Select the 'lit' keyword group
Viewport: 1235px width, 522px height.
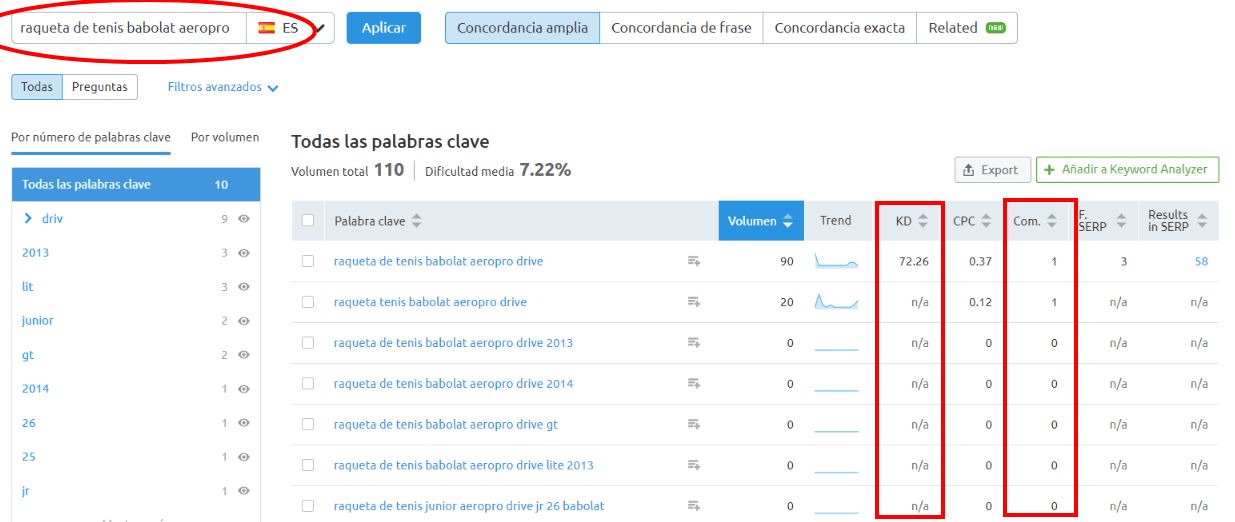[x=27, y=286]
